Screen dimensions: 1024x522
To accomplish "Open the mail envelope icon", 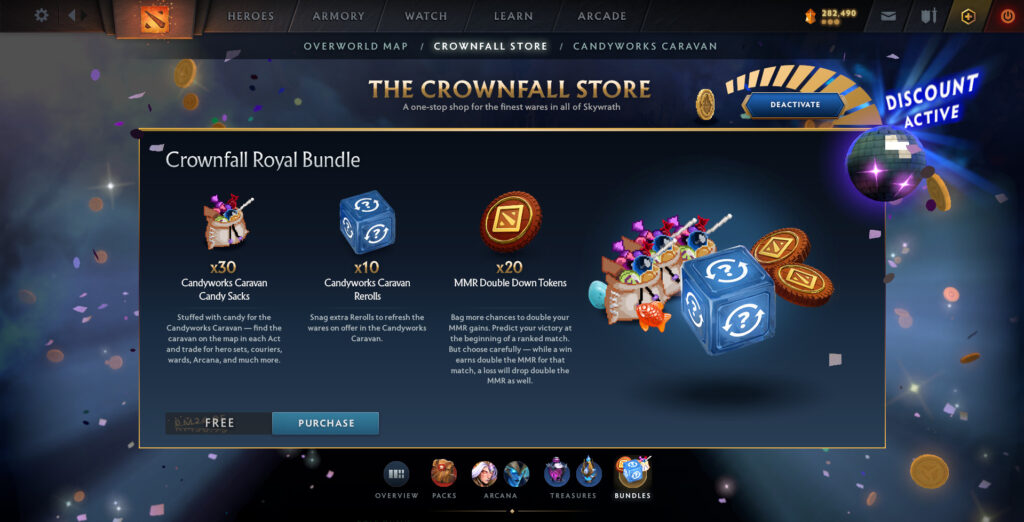I will [888, 16].
